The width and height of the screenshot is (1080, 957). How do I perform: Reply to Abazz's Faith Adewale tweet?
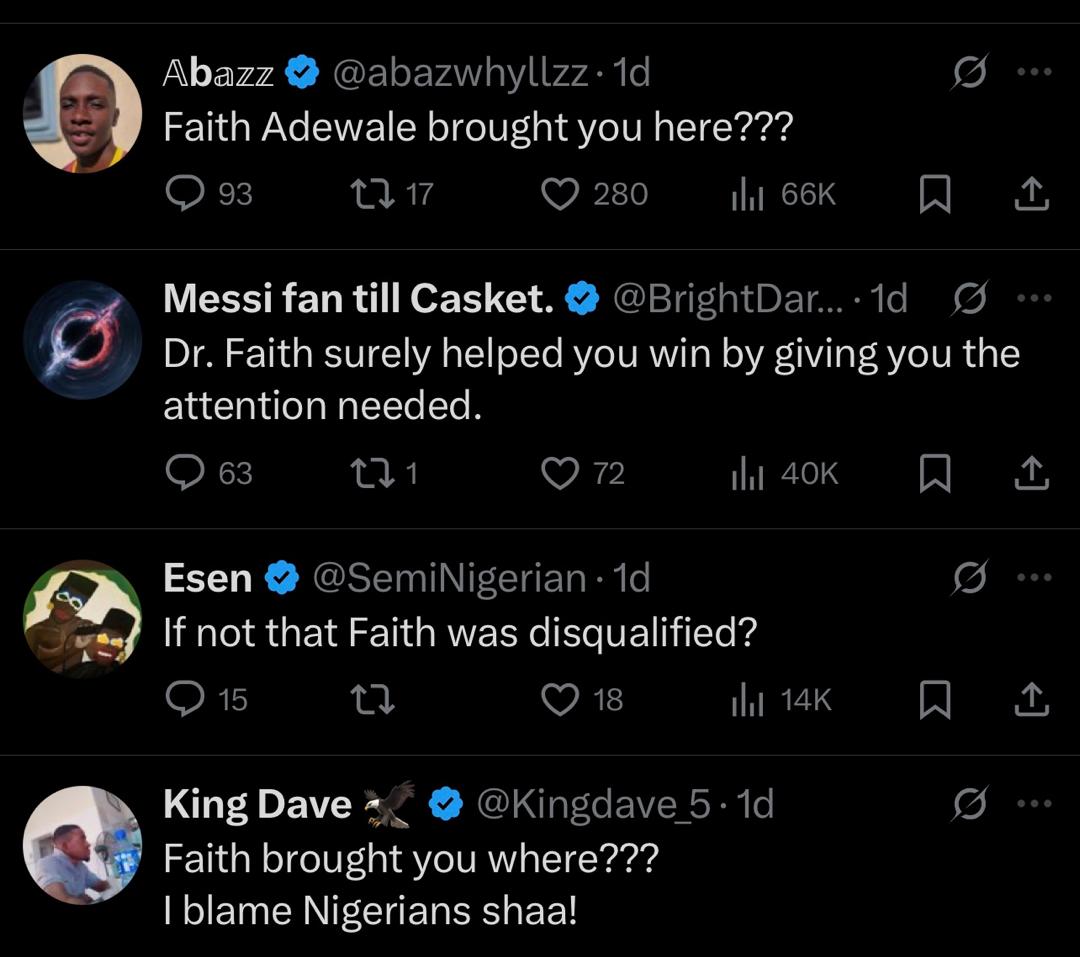point(184,193)
